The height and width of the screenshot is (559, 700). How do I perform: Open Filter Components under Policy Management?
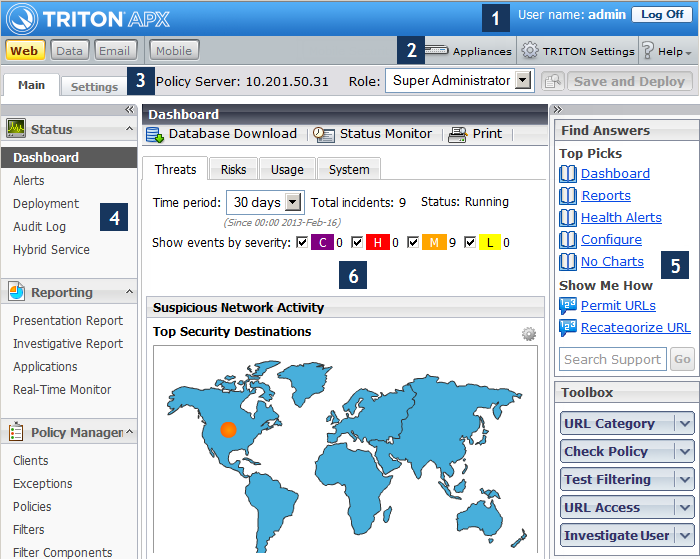63,552
